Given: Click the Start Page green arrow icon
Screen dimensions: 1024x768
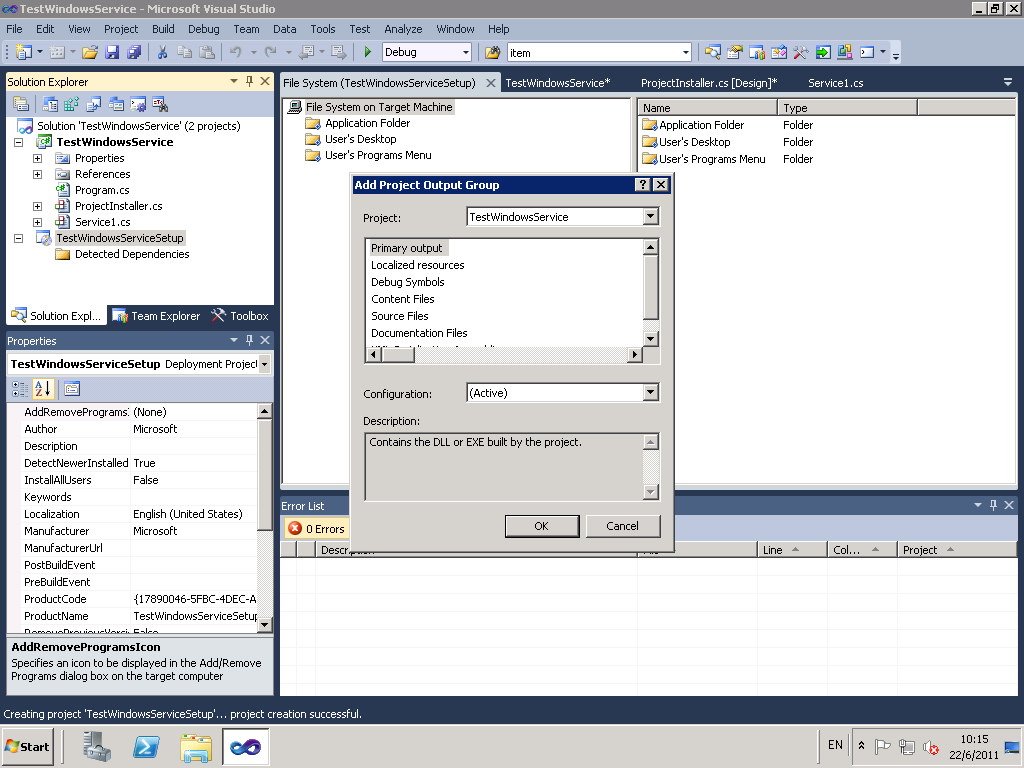Looking at the screenshot, I should pyautogui.click(x=823, y=52).
